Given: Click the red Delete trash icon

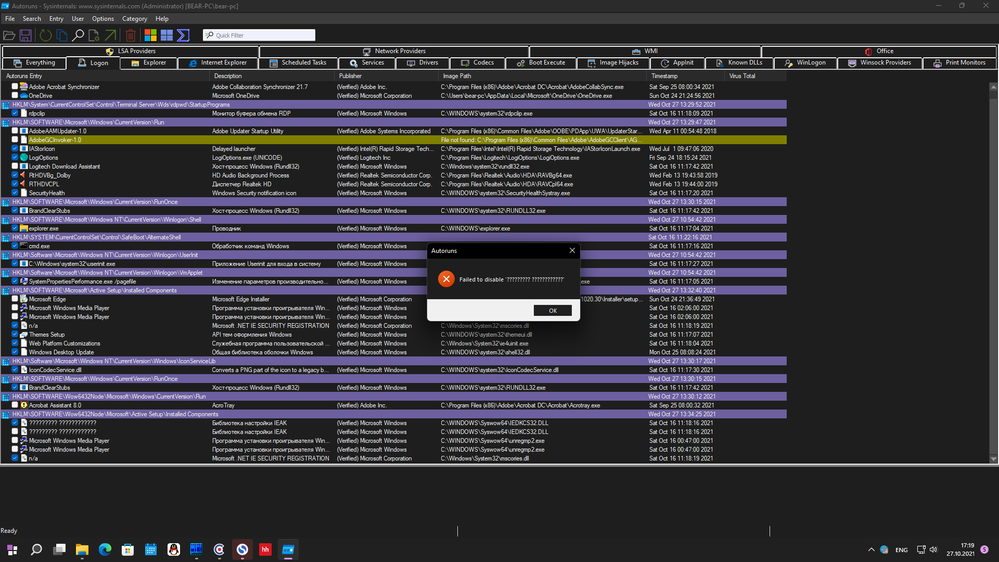Looking at the screenshot, I should click(x=131, y=35).
